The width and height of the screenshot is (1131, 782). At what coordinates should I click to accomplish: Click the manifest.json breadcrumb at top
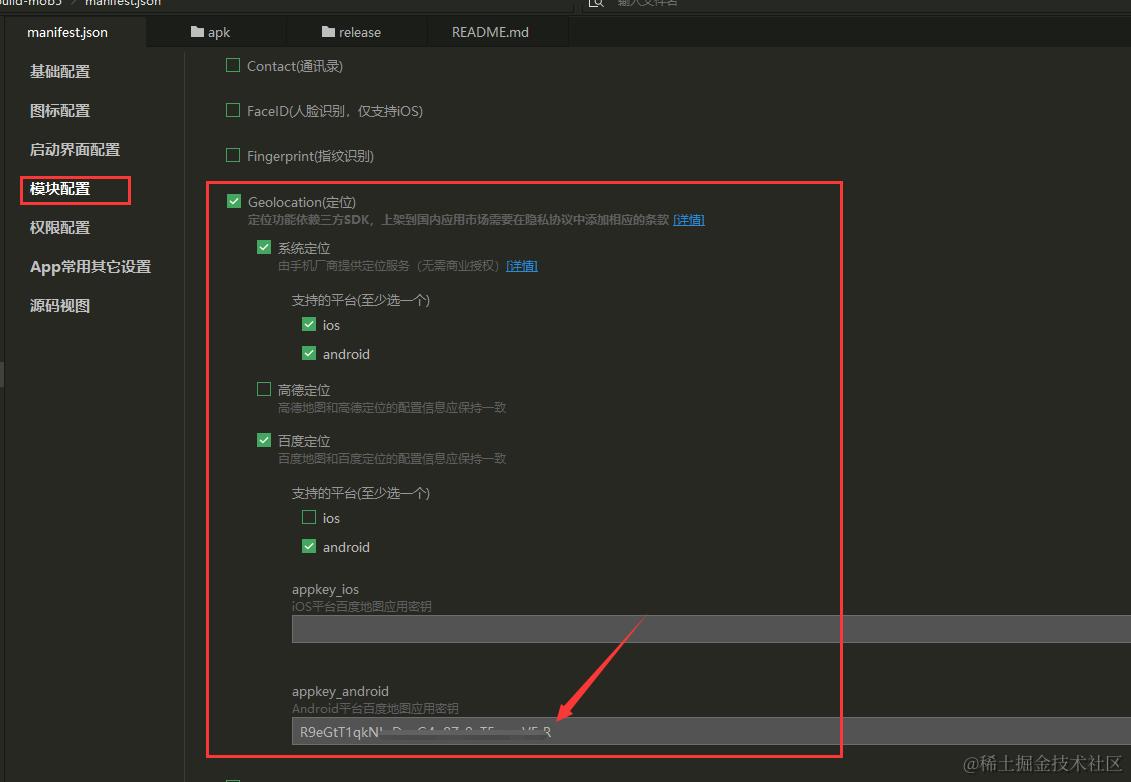(x=123, y=3)
